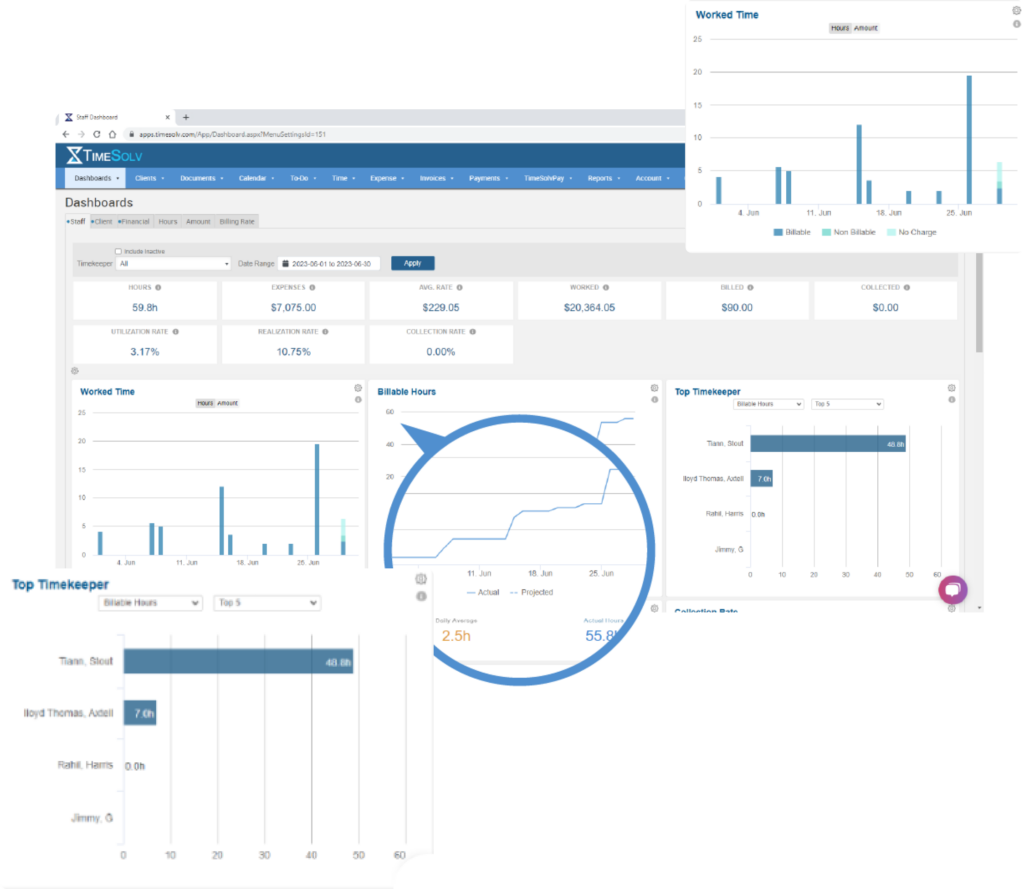Open the Top 5 dropdown in Top Timekeeper
Viewport: 1024px width, 889px height.
click(266, 603)
